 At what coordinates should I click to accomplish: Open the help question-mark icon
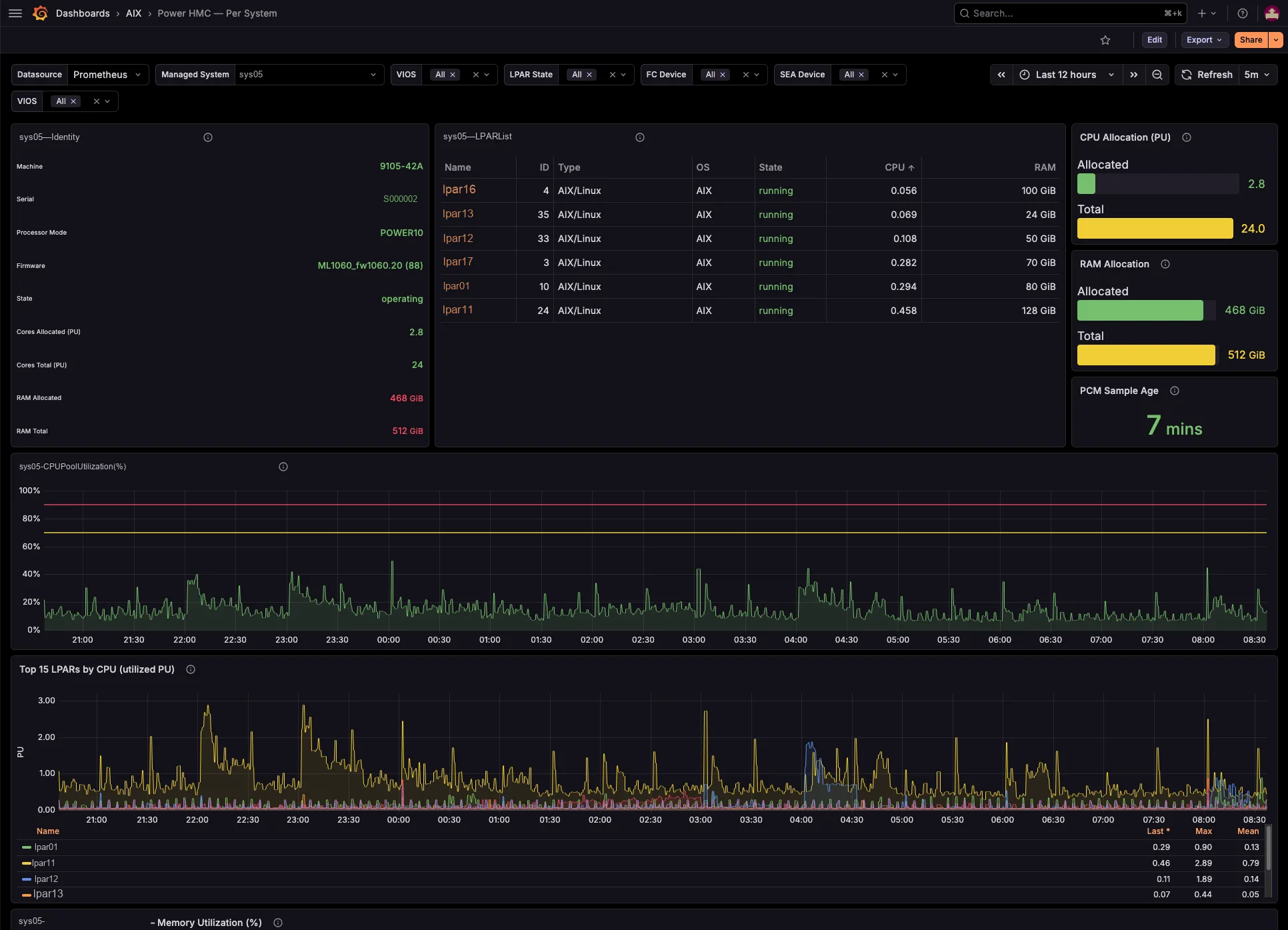(1243, 13)
